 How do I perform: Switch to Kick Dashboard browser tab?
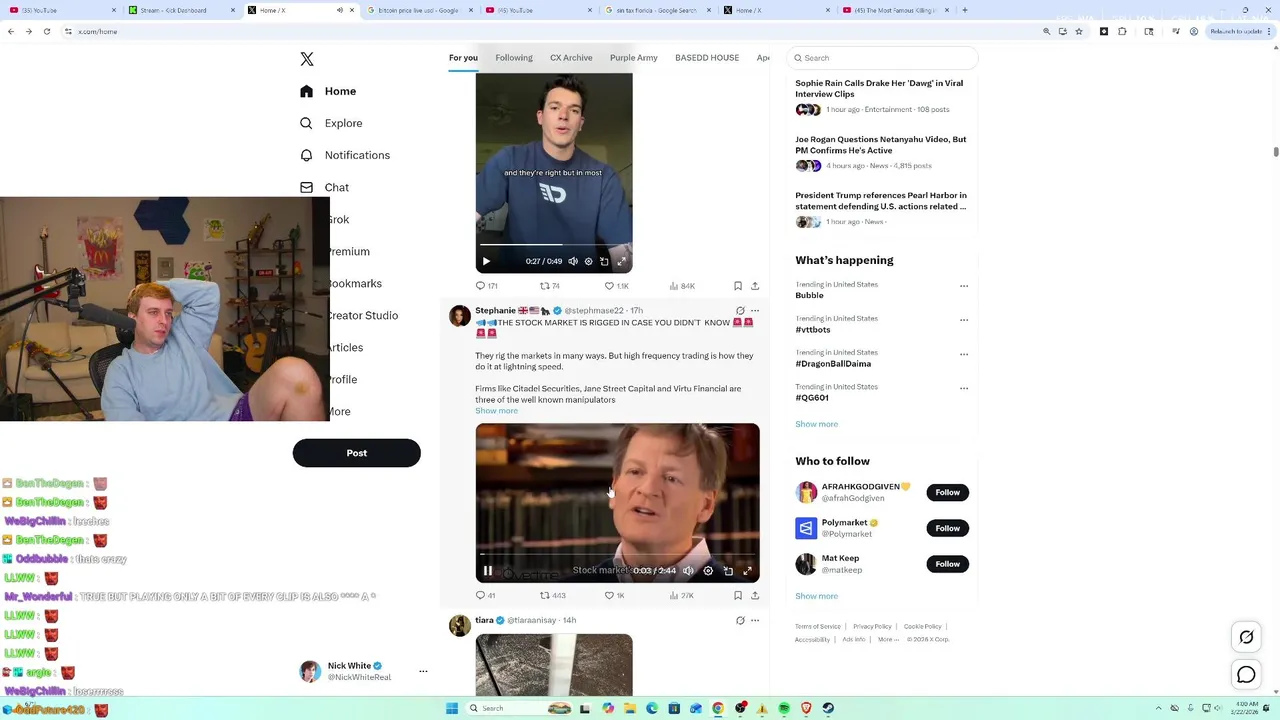[180, 10]
